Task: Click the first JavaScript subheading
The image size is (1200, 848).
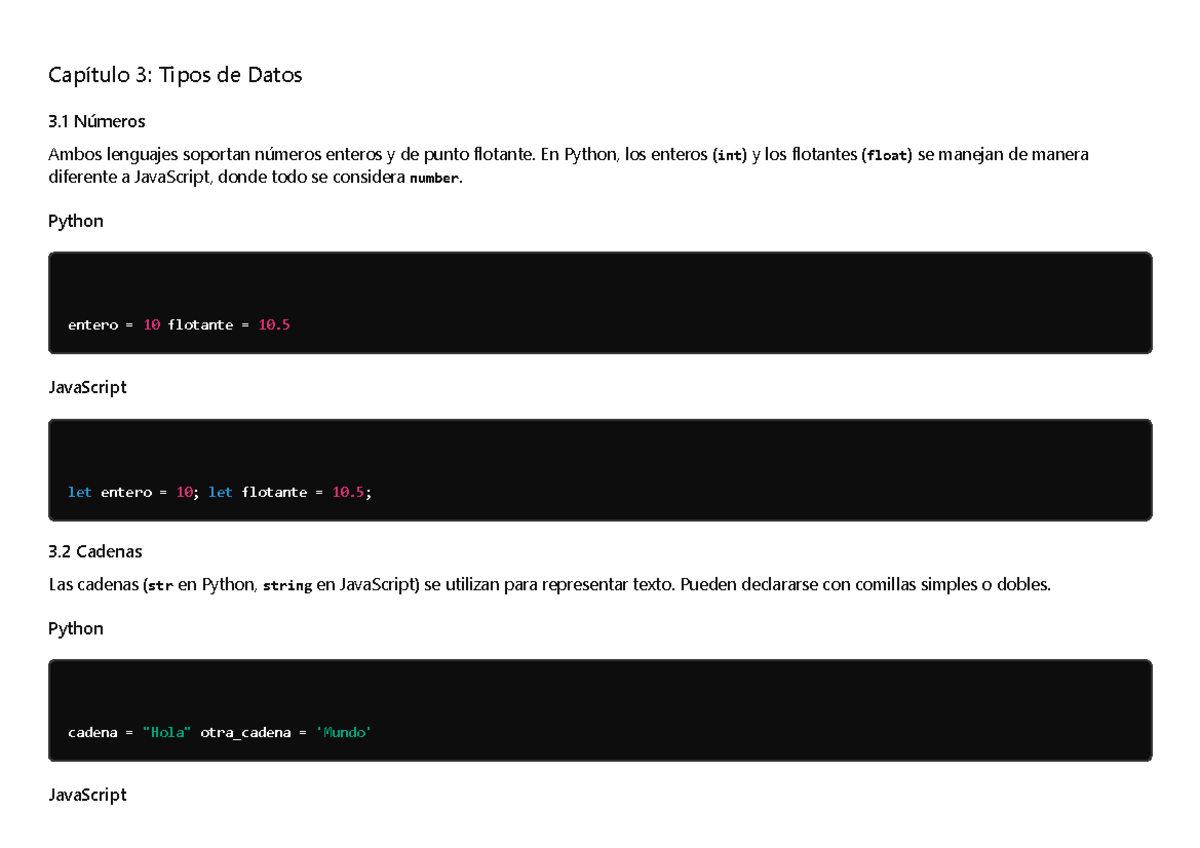Action: click(x=87, y=387)
